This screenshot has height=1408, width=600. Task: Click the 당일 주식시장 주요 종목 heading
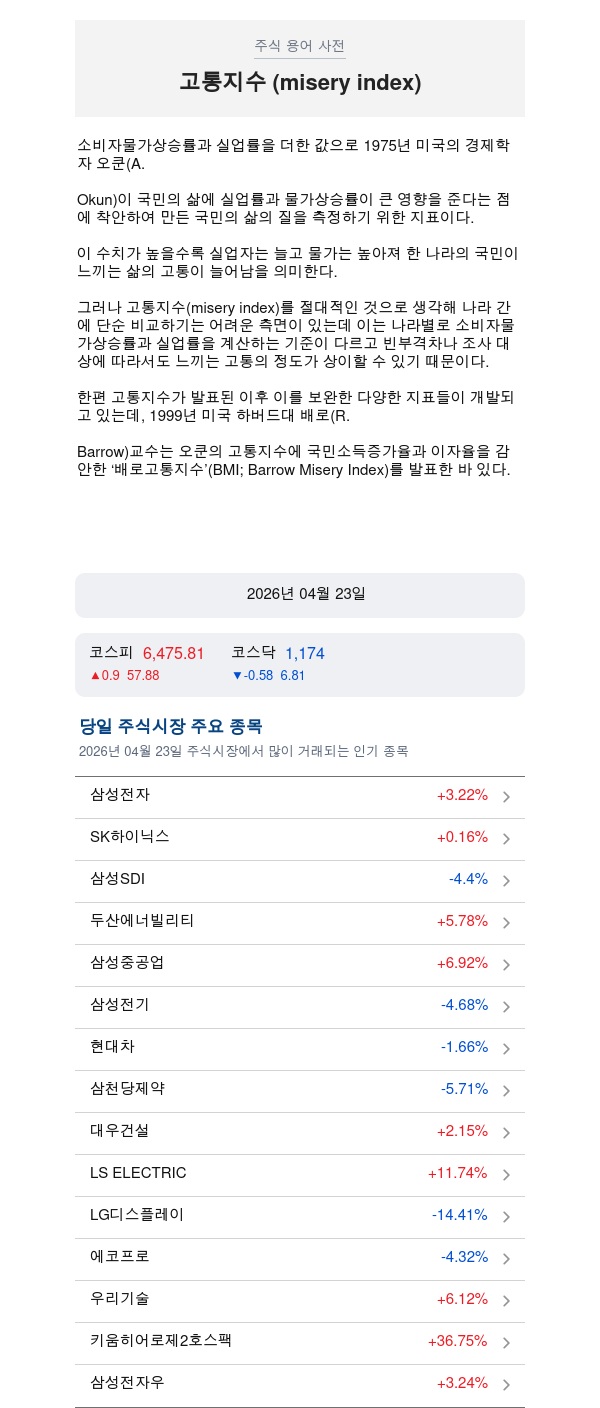(171, 727)
